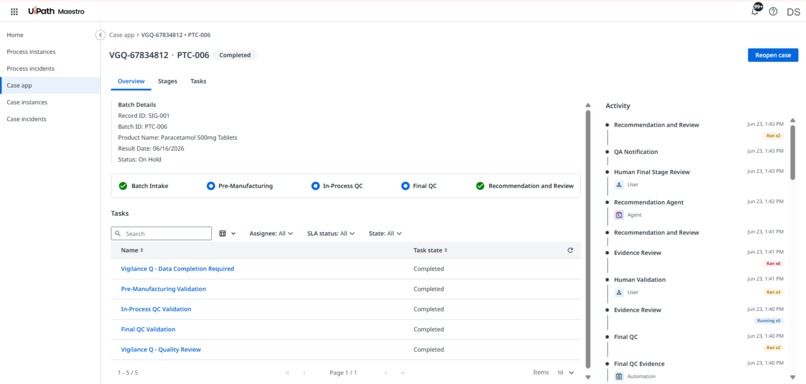The image size is (806, 384).
Task: Click the QA Notification activity entry
Action: 636,152
